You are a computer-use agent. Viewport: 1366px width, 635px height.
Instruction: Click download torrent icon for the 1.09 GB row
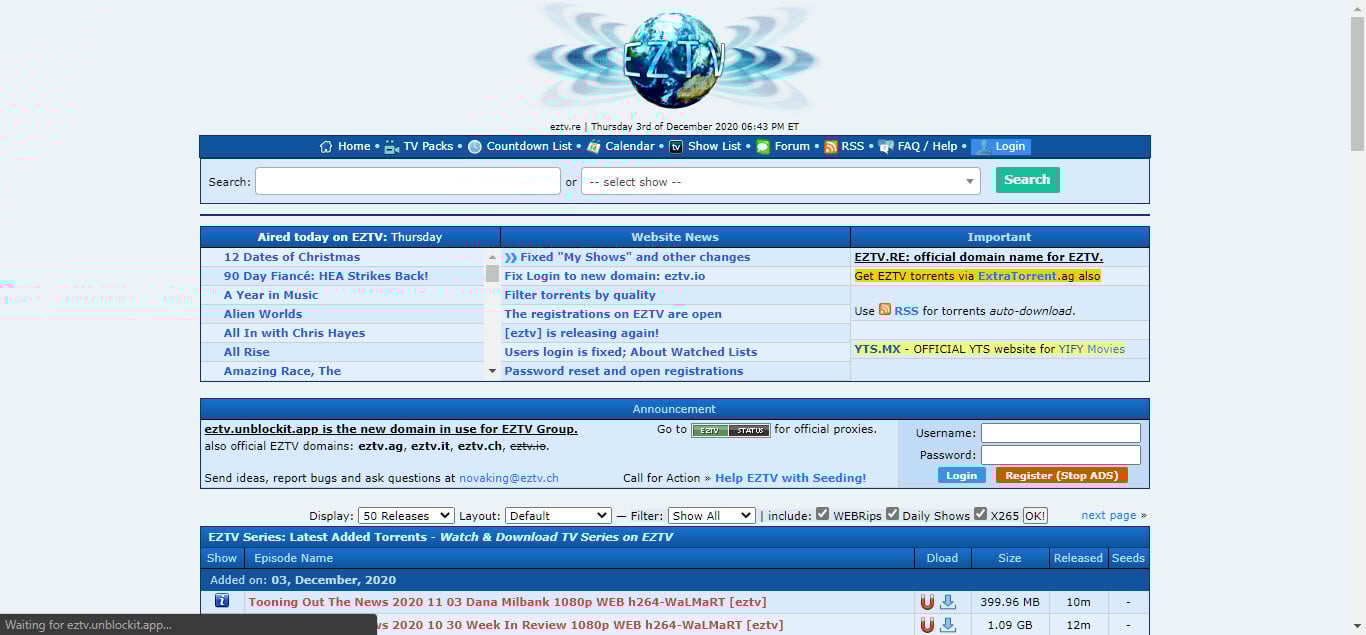click(948, 625)
